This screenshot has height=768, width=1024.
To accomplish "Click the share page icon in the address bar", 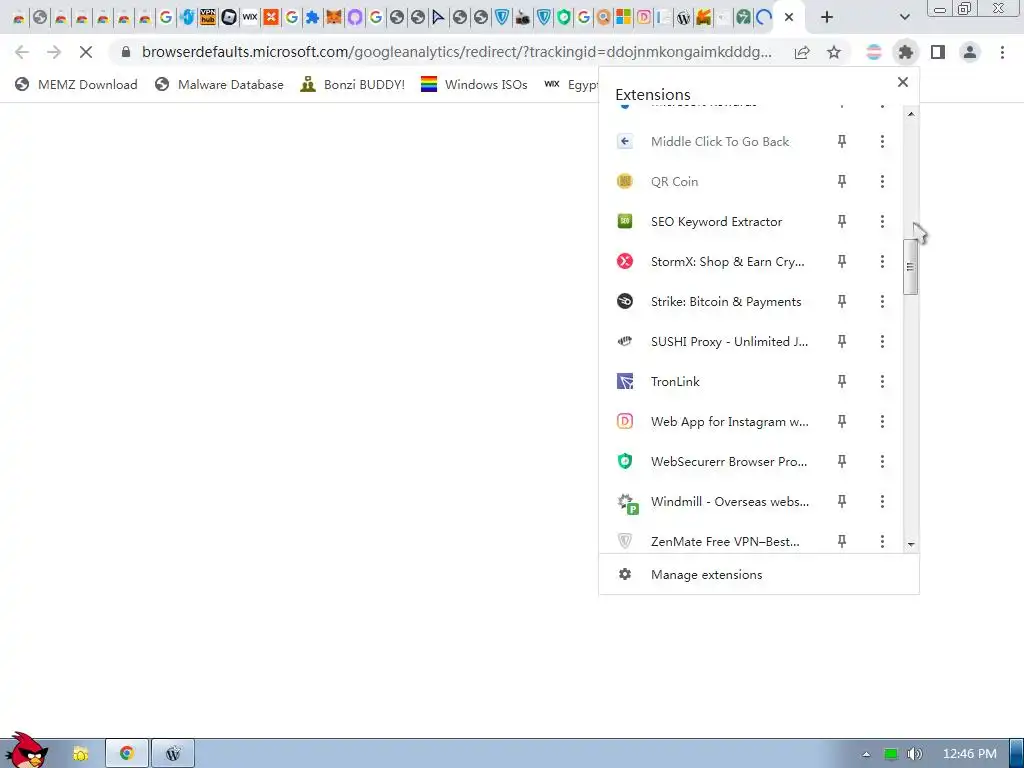I will (x=802, y=52).
